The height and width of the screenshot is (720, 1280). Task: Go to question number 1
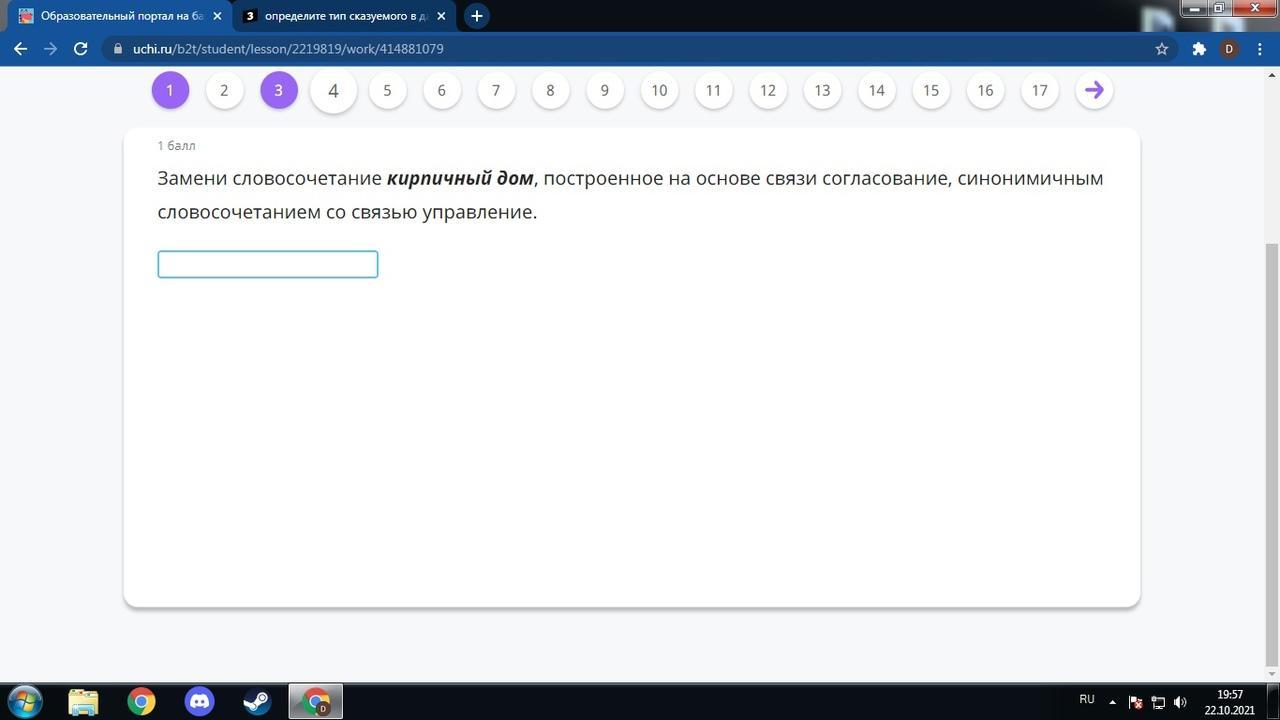tap(170, 90)
